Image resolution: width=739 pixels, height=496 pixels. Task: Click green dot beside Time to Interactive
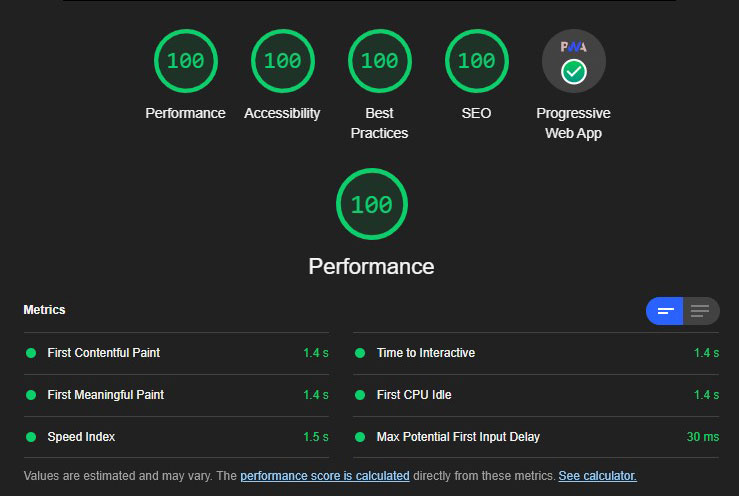tap(360, 353)
